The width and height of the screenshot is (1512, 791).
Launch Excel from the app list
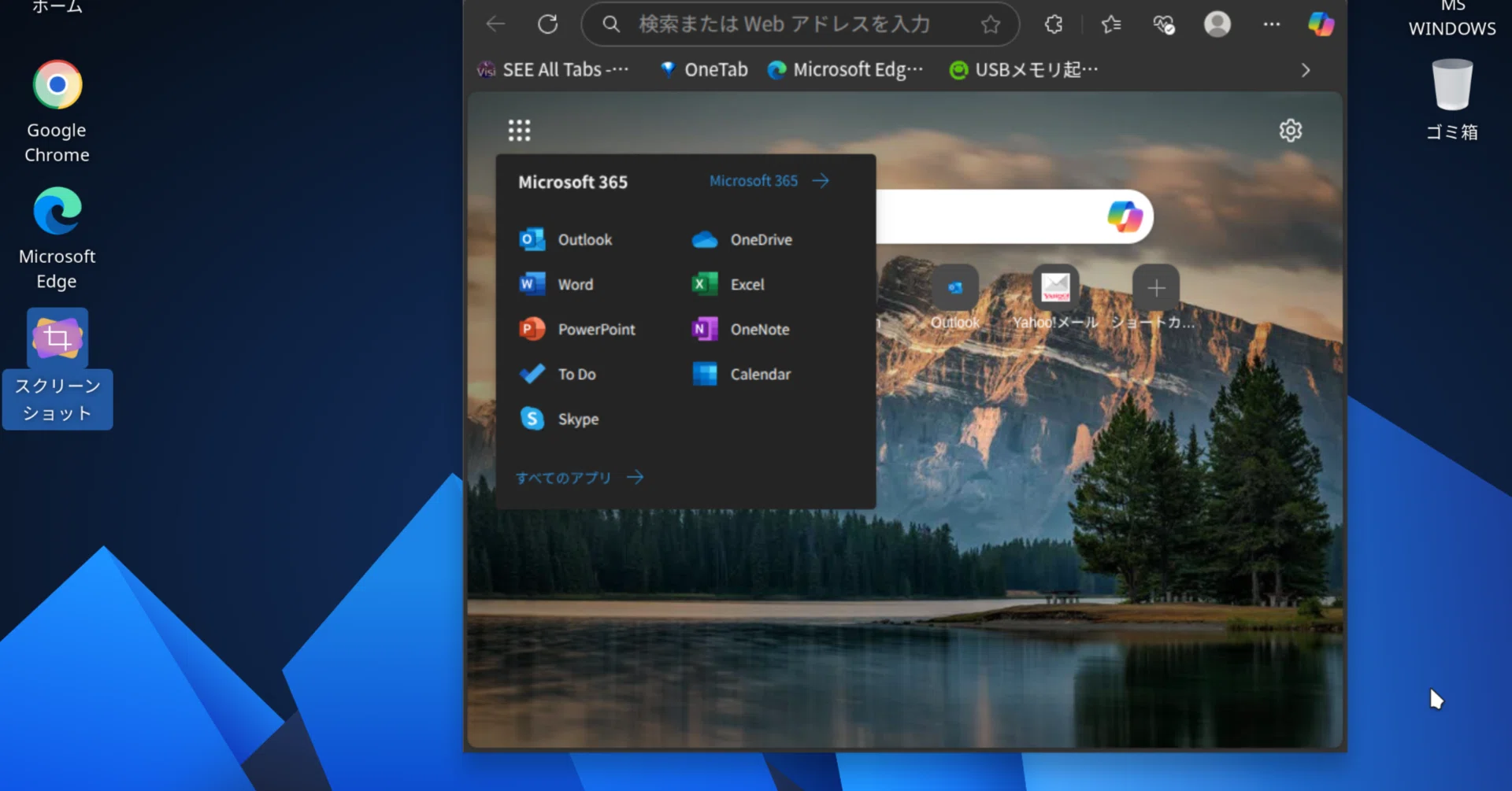[728, 284]
